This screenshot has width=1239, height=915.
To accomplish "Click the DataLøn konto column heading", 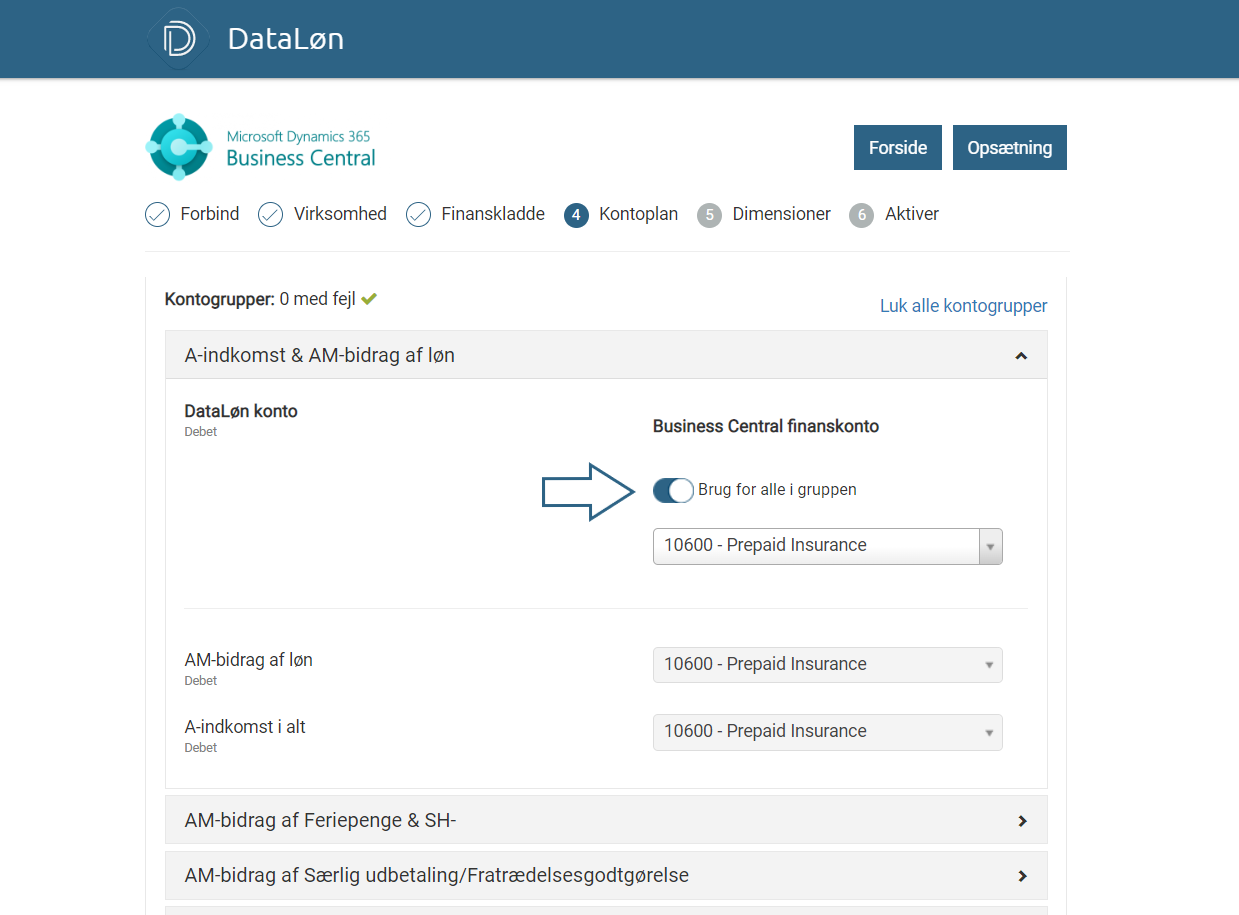I will tap(241, 411).
